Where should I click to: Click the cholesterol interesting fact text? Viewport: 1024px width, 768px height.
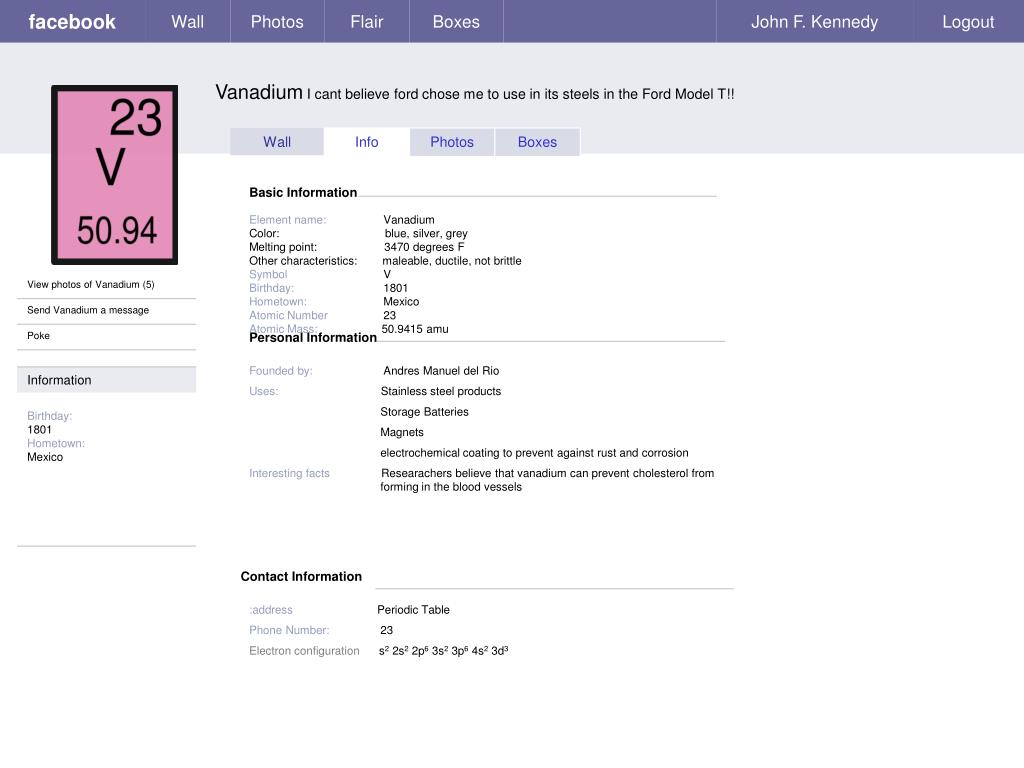pos(547,479)
